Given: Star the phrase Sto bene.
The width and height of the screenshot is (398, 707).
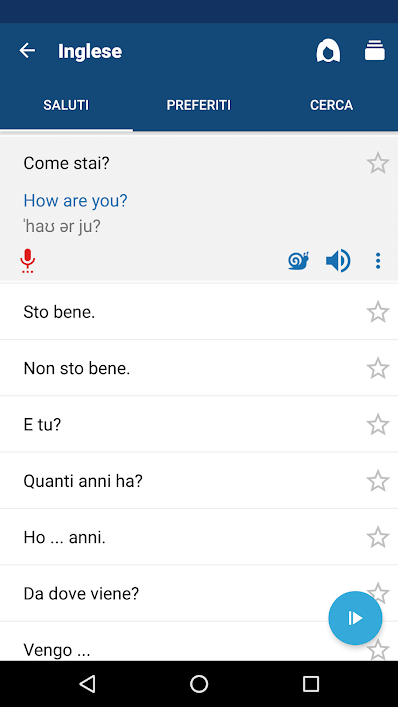Looking at the screenshot, I should click(x=378, y=312).
